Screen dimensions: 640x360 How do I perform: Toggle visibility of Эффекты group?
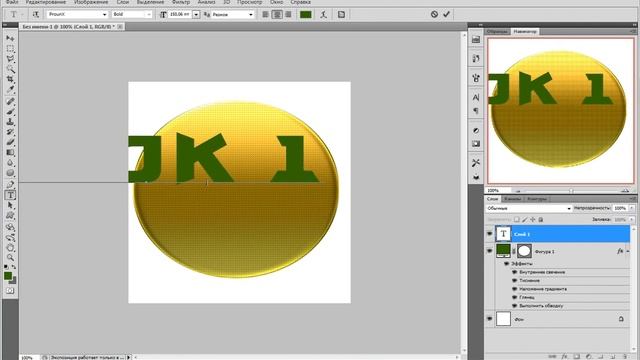[x=507, y=264]
